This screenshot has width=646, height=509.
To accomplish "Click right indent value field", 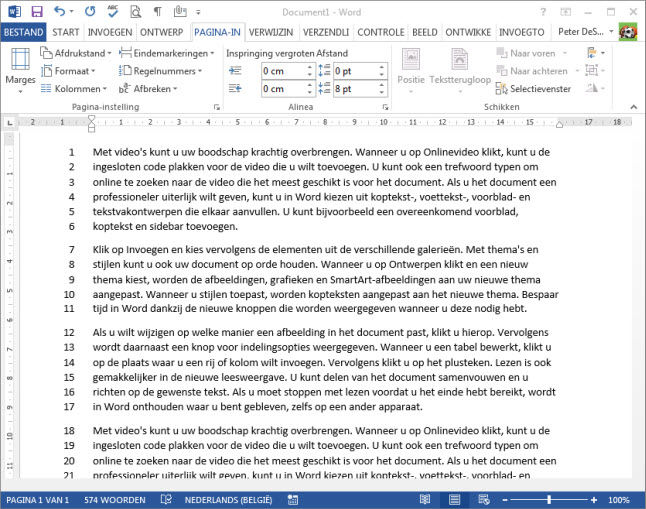I will click(x=283, y=89).
